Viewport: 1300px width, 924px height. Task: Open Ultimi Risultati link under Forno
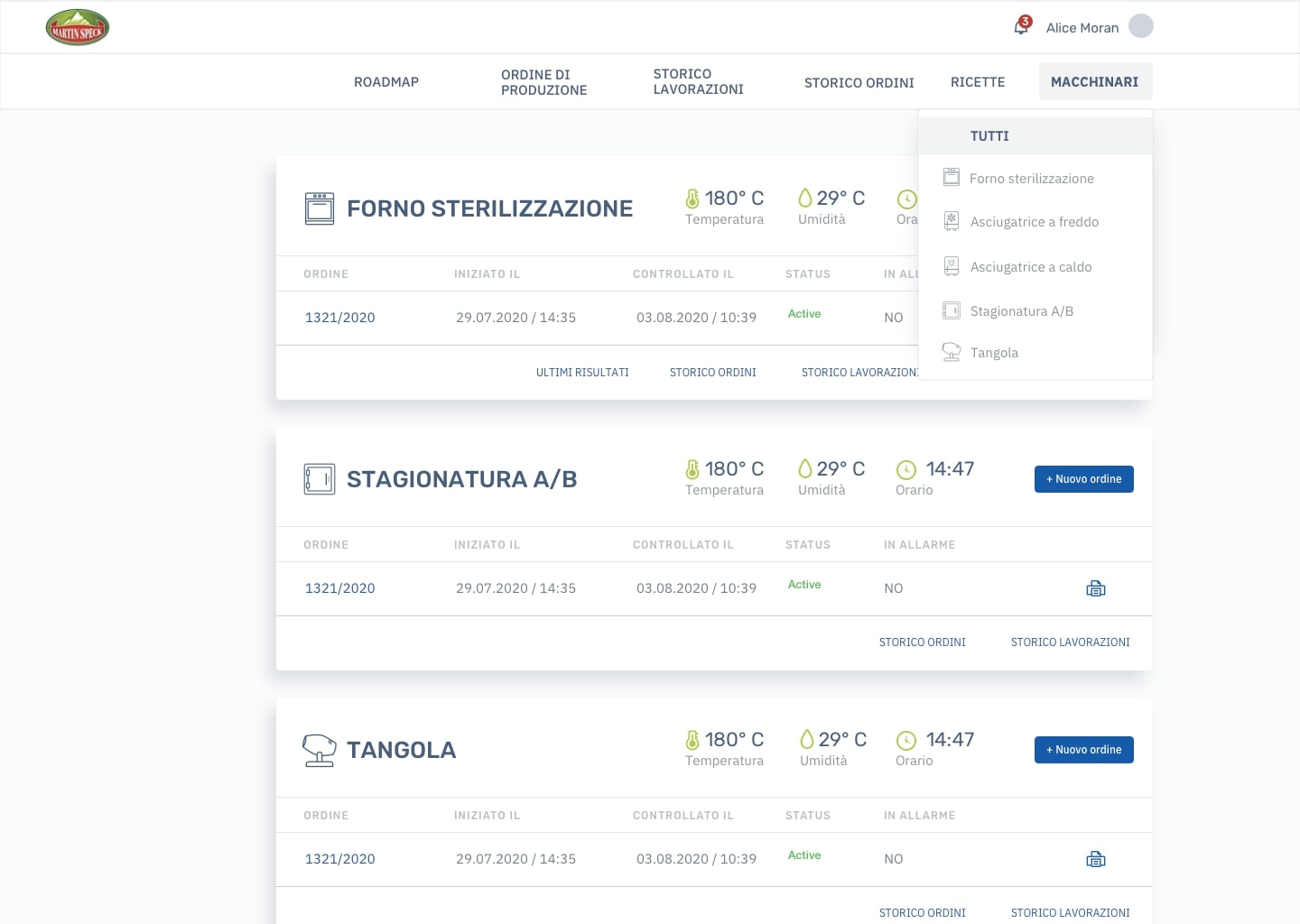click(x=582, y=373)
